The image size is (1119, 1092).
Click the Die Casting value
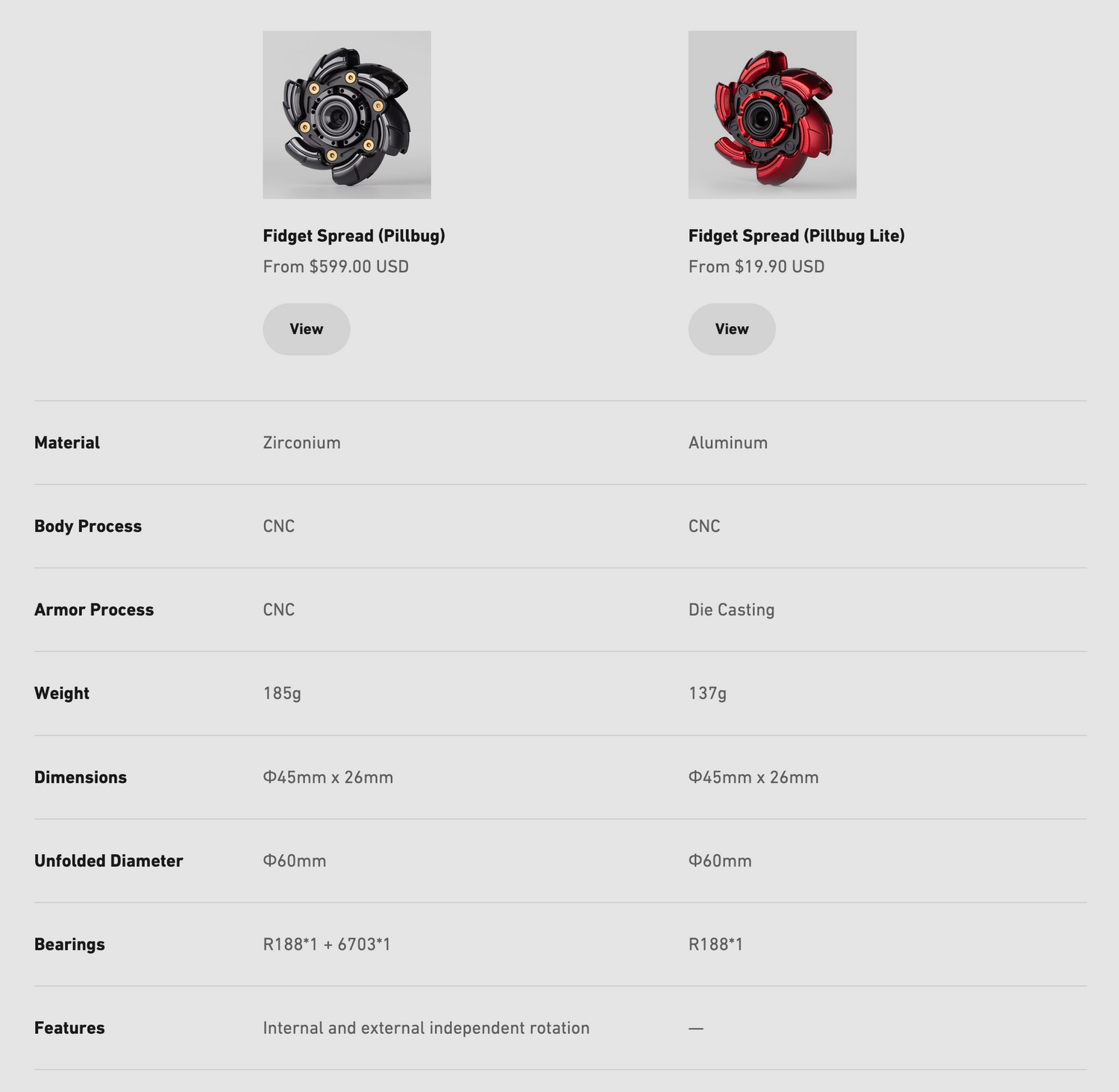tap(731, 610)
